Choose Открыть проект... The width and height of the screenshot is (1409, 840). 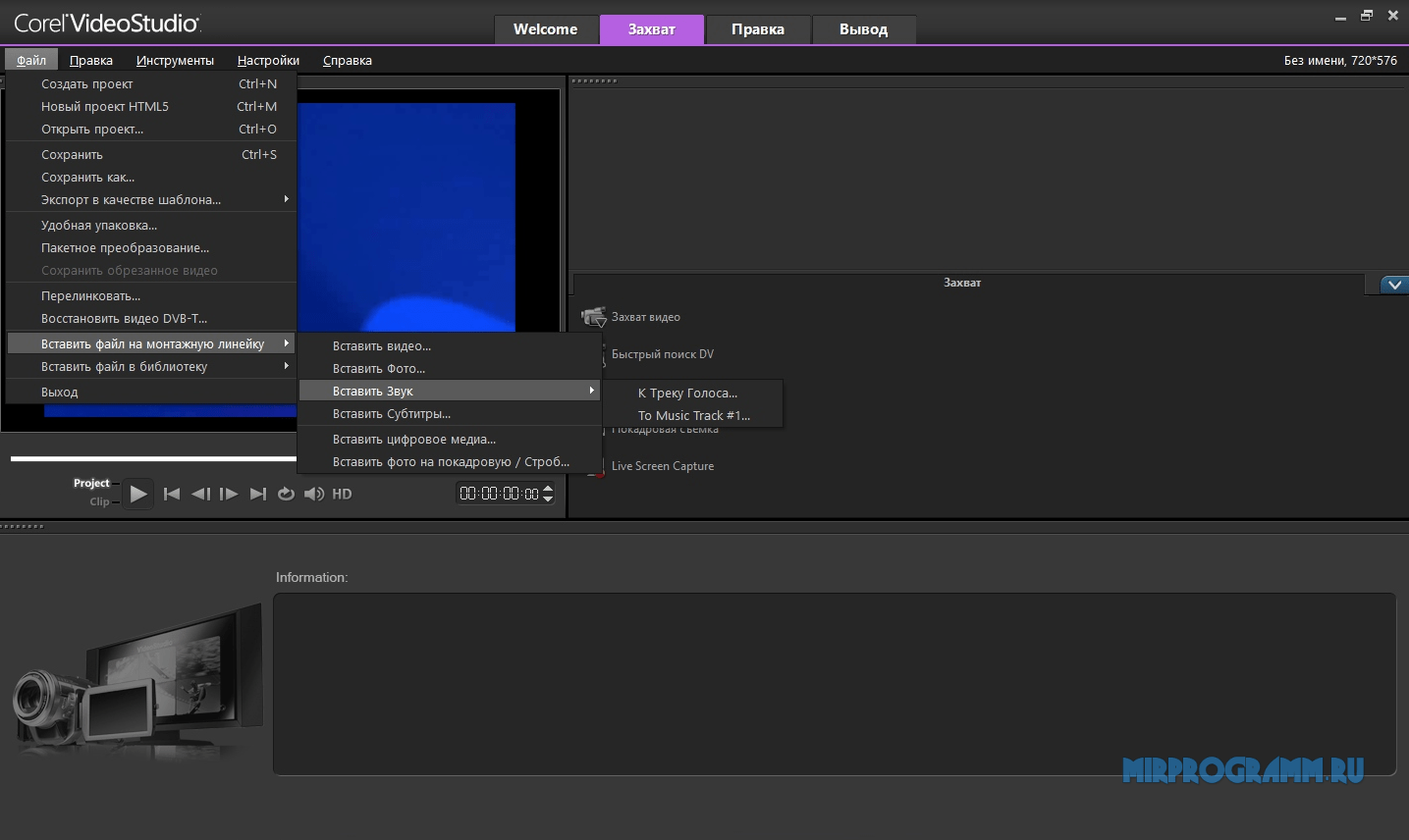pyautogui.click(x=151, y=129)
